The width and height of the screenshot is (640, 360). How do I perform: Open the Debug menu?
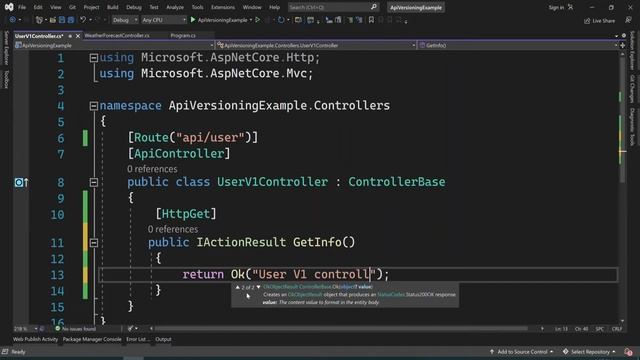(x=133, y=7)
